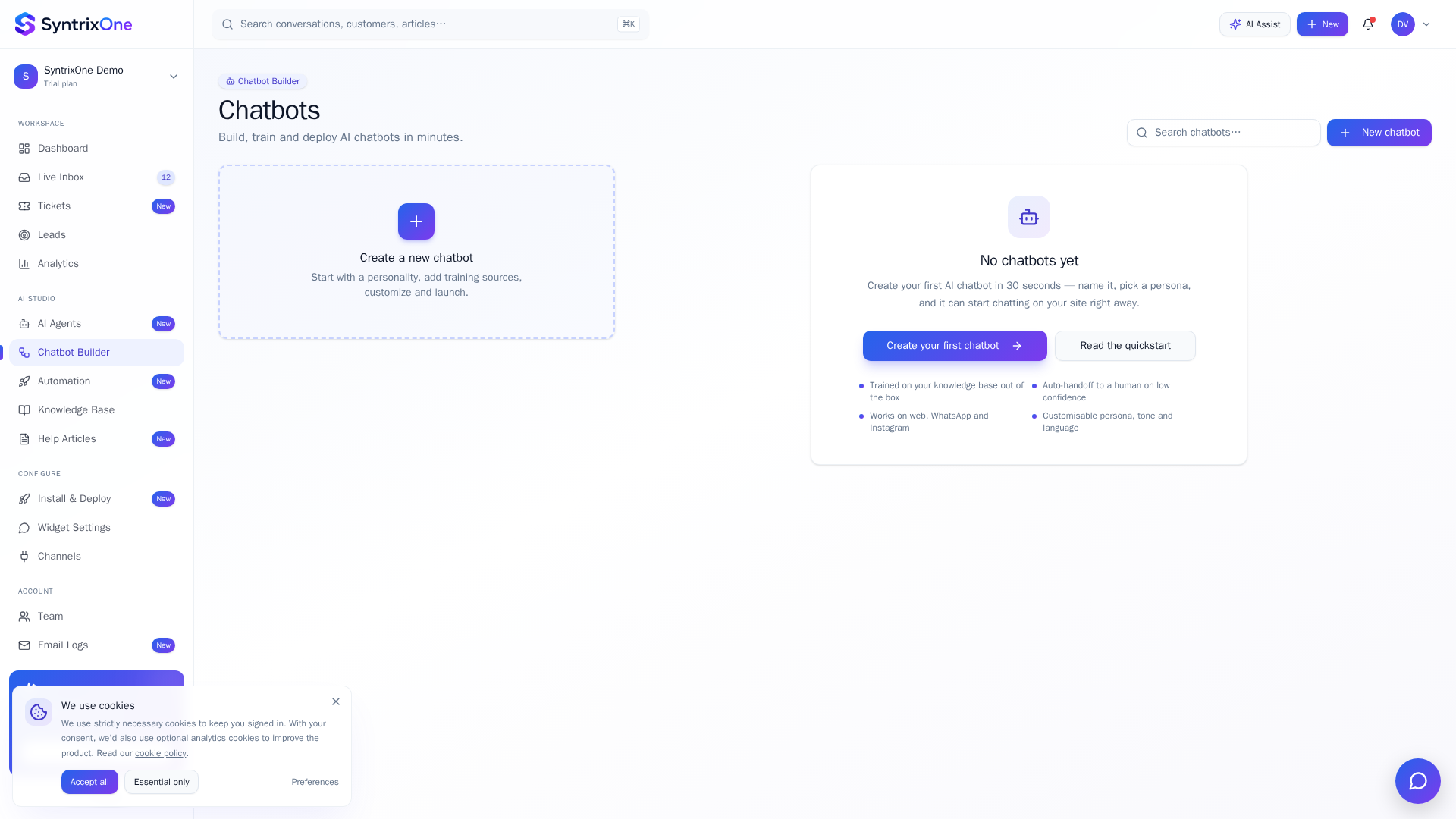Open the Email Logs envelope icon
This screenshot has width=1456, height=819.
[x=24, y=645]
